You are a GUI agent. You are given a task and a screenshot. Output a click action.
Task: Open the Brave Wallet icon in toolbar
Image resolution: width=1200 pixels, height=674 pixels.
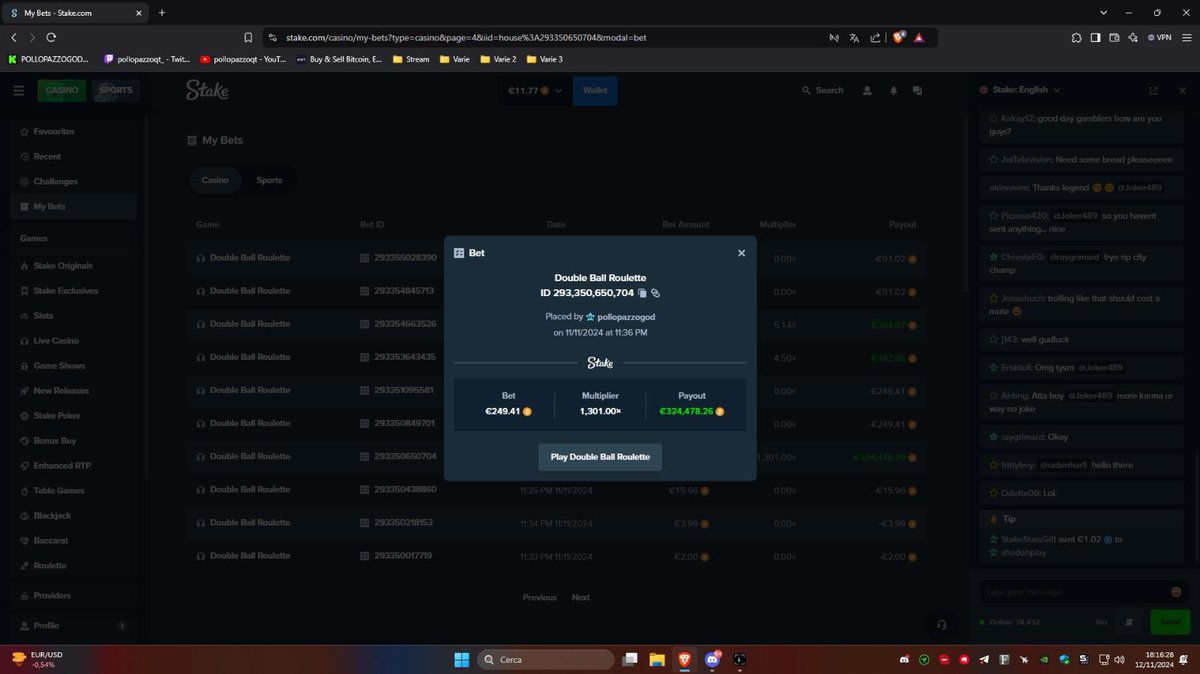(x=1114, y=37)
